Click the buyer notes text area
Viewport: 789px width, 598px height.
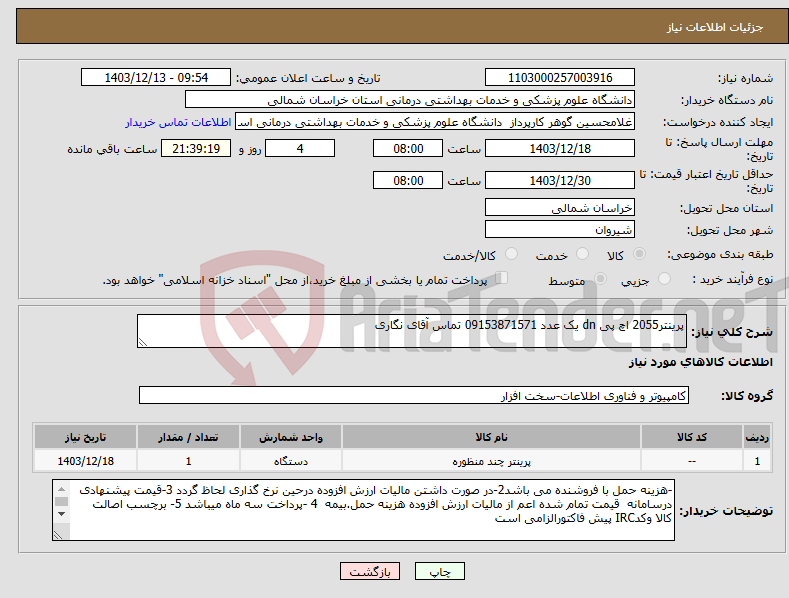[x=363, y=510]
